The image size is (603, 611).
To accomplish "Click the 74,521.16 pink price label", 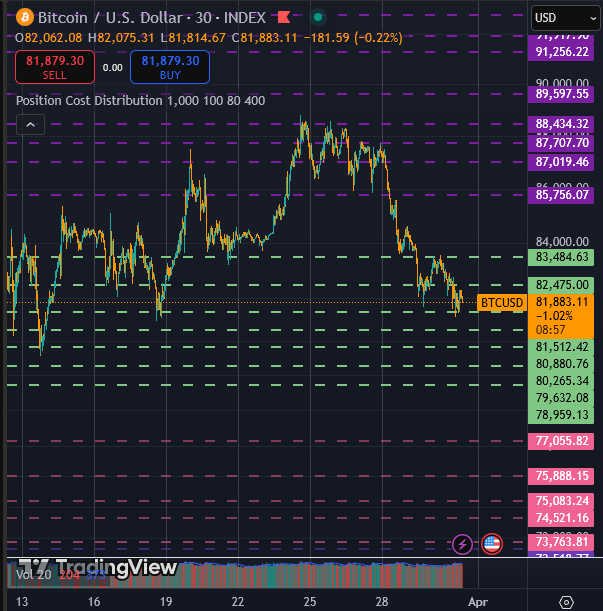I will 561,518.
